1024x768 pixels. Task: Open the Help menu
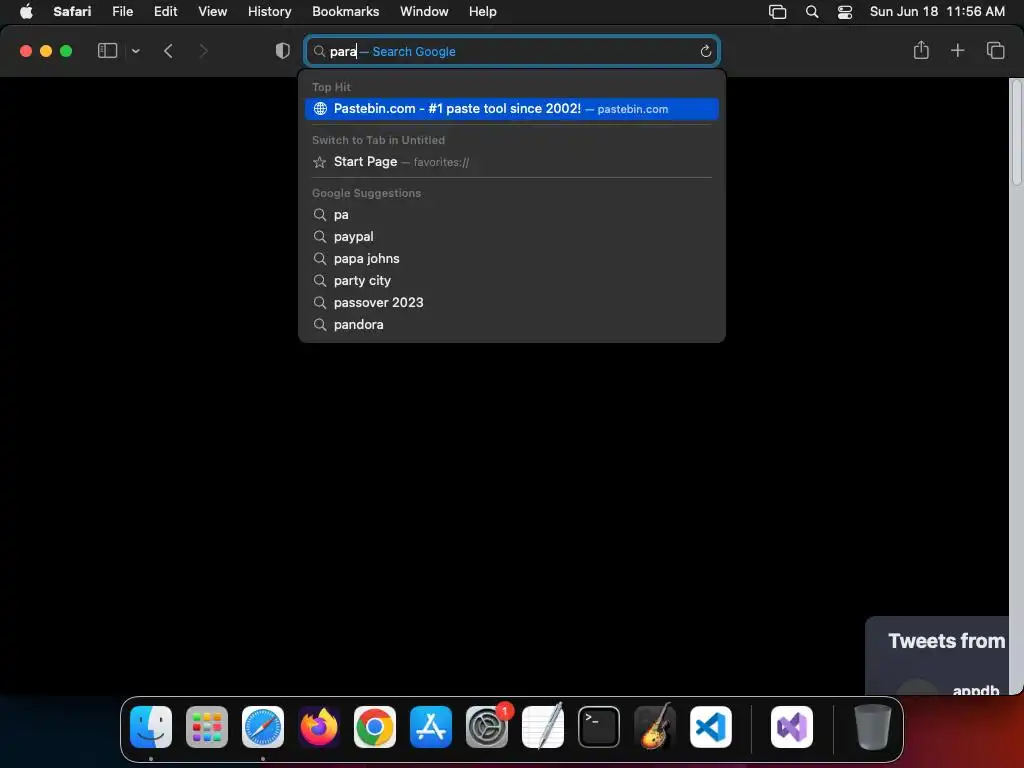coord(483,12)
